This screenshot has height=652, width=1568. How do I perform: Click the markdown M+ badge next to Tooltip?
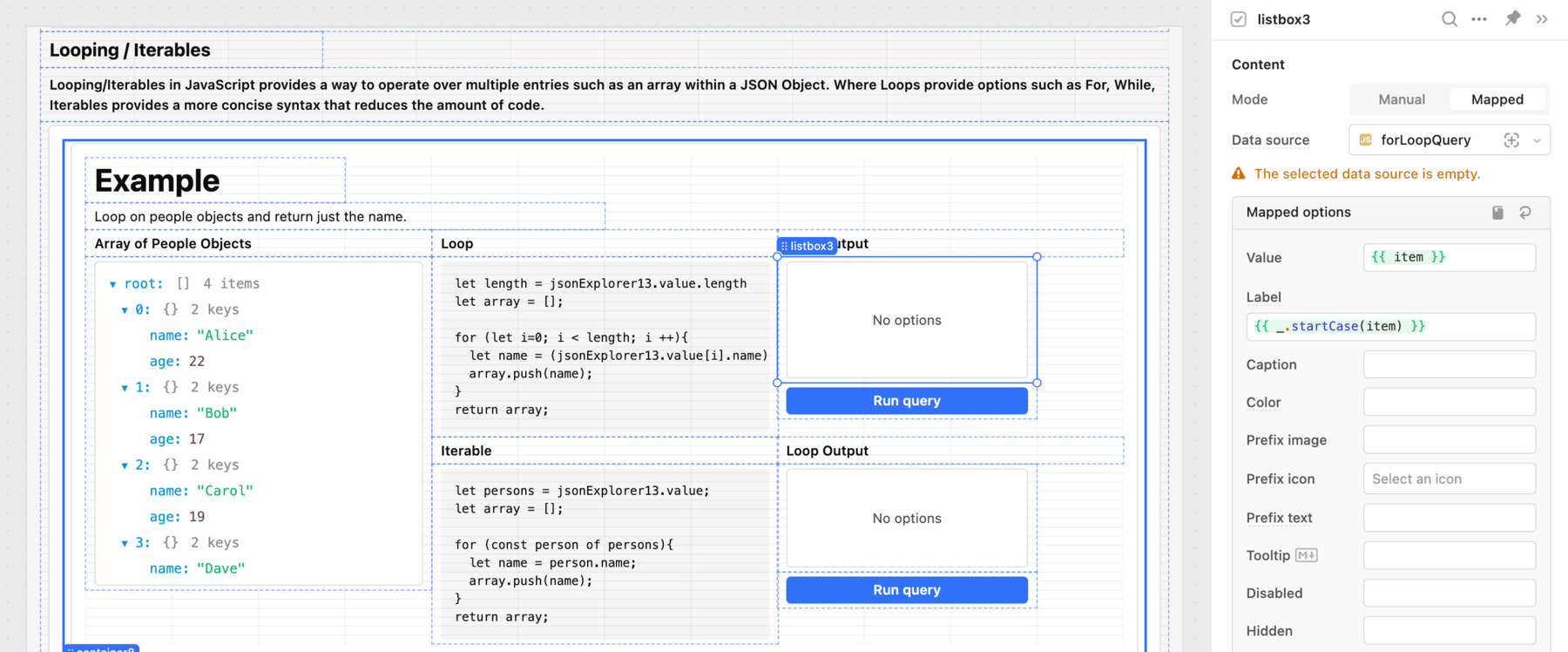pyautogui.click(x=1307, y=555)
